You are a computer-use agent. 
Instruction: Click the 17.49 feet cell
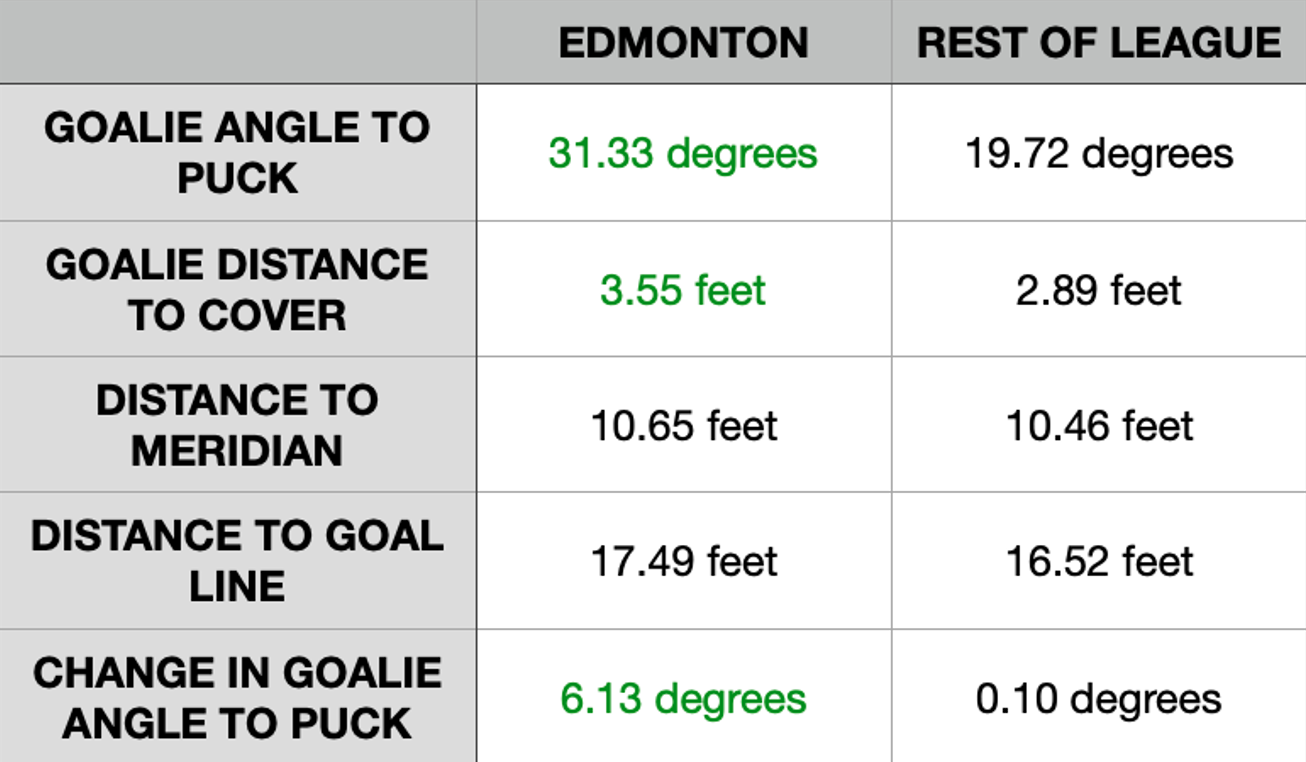coord(683,561)
